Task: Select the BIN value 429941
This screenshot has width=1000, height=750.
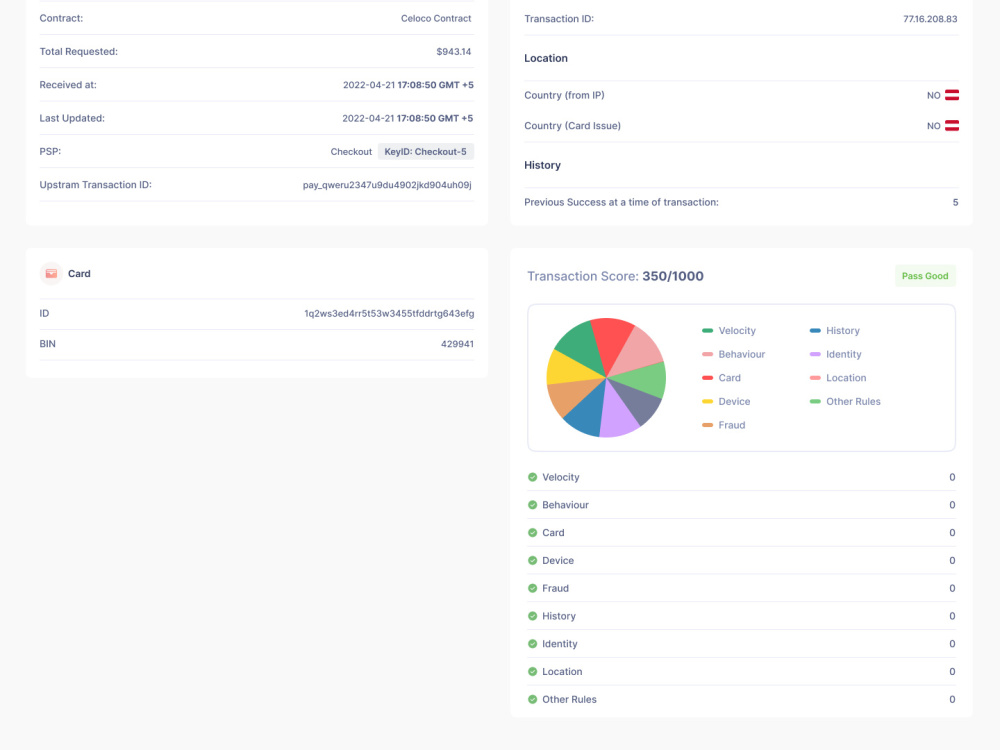Action: click(457, 344)
